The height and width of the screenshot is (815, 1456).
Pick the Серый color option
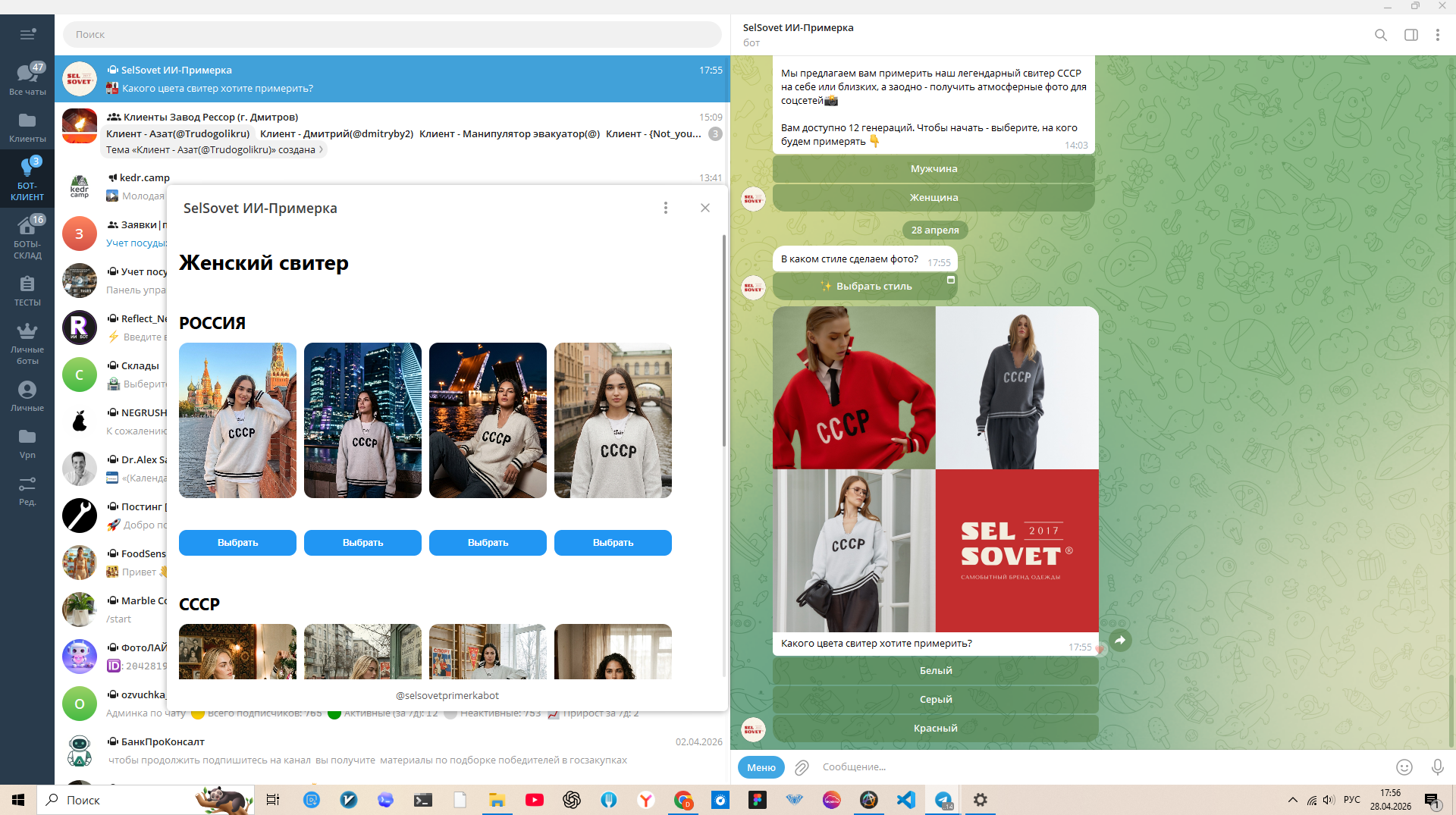click(936, 699)
